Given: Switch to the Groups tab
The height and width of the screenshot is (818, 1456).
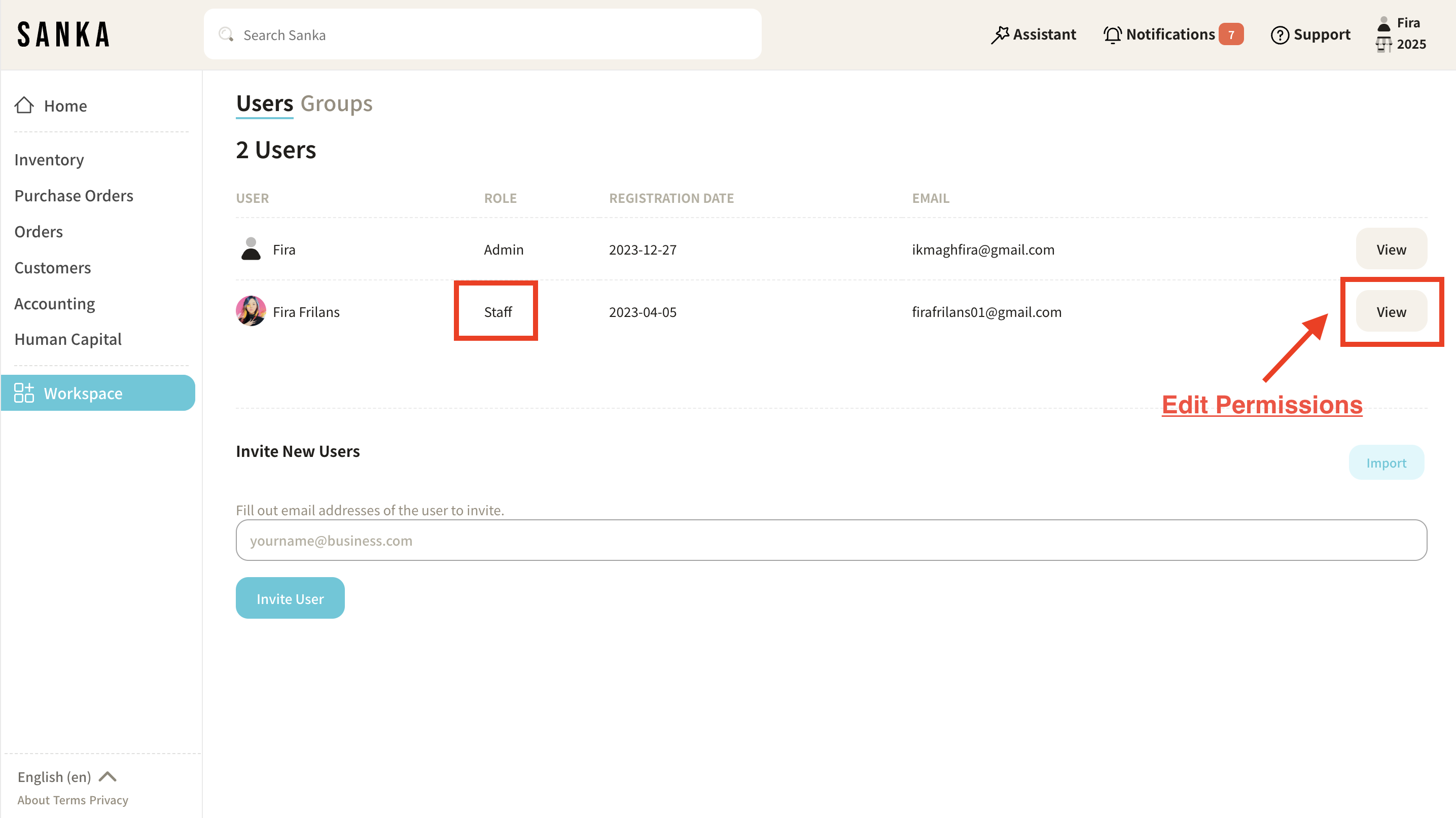Looking at the screenshot, I should click(336, 103).
